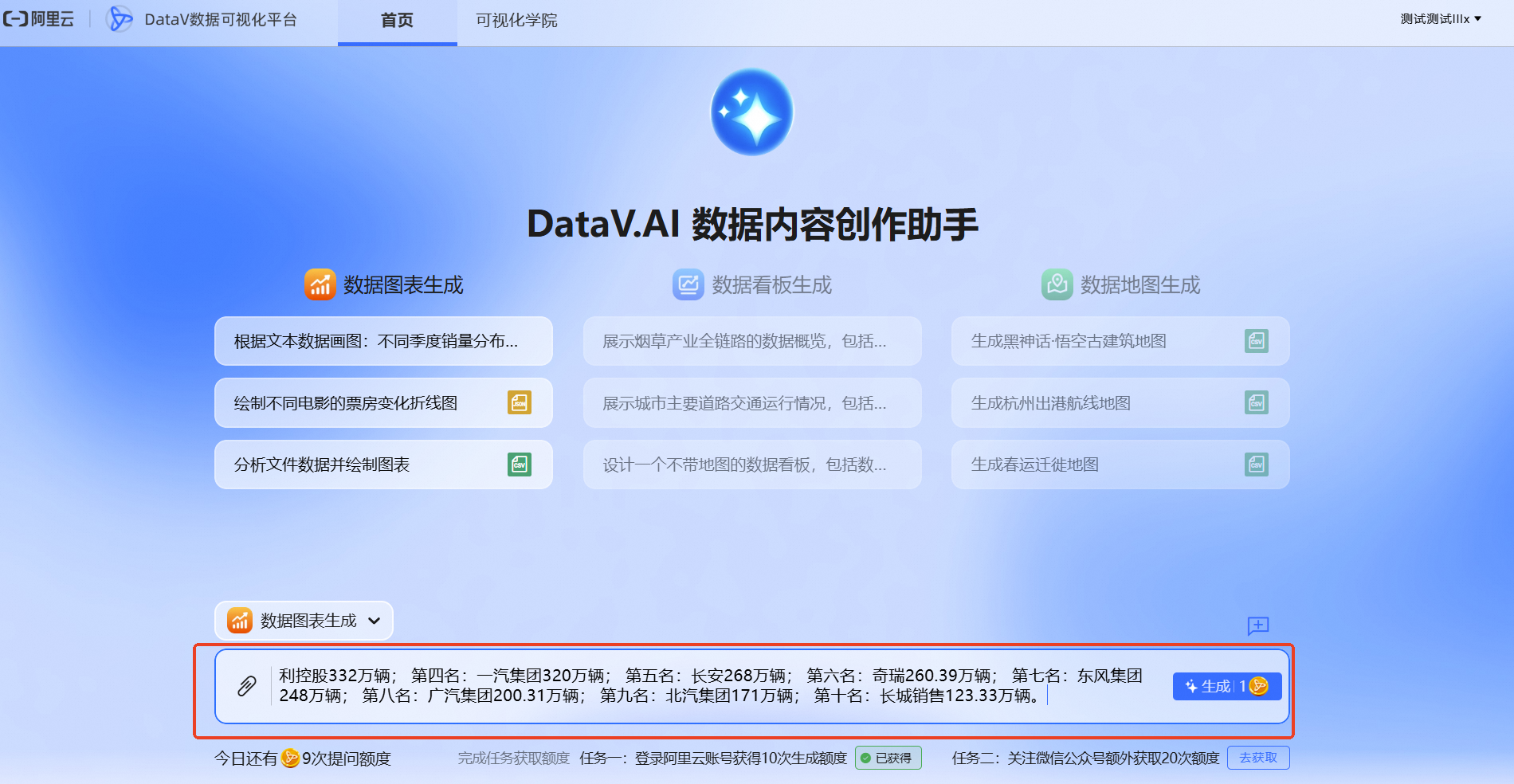Click the orange chart generation category icon
The width and height of the screenshot is (1514, 784).
[x=320, y=284]
